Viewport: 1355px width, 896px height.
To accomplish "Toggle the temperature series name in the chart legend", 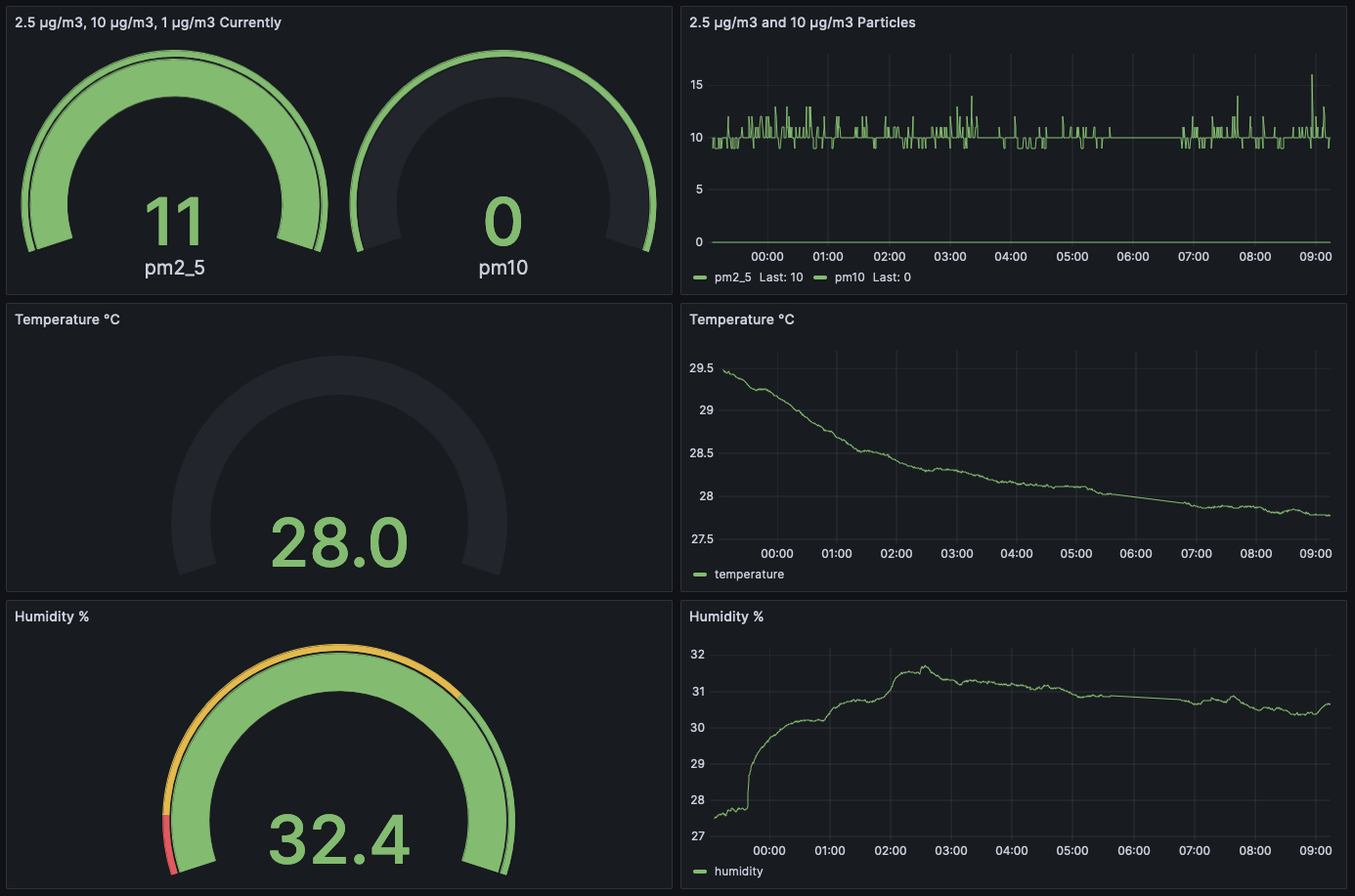I will (x=749, y=575).
